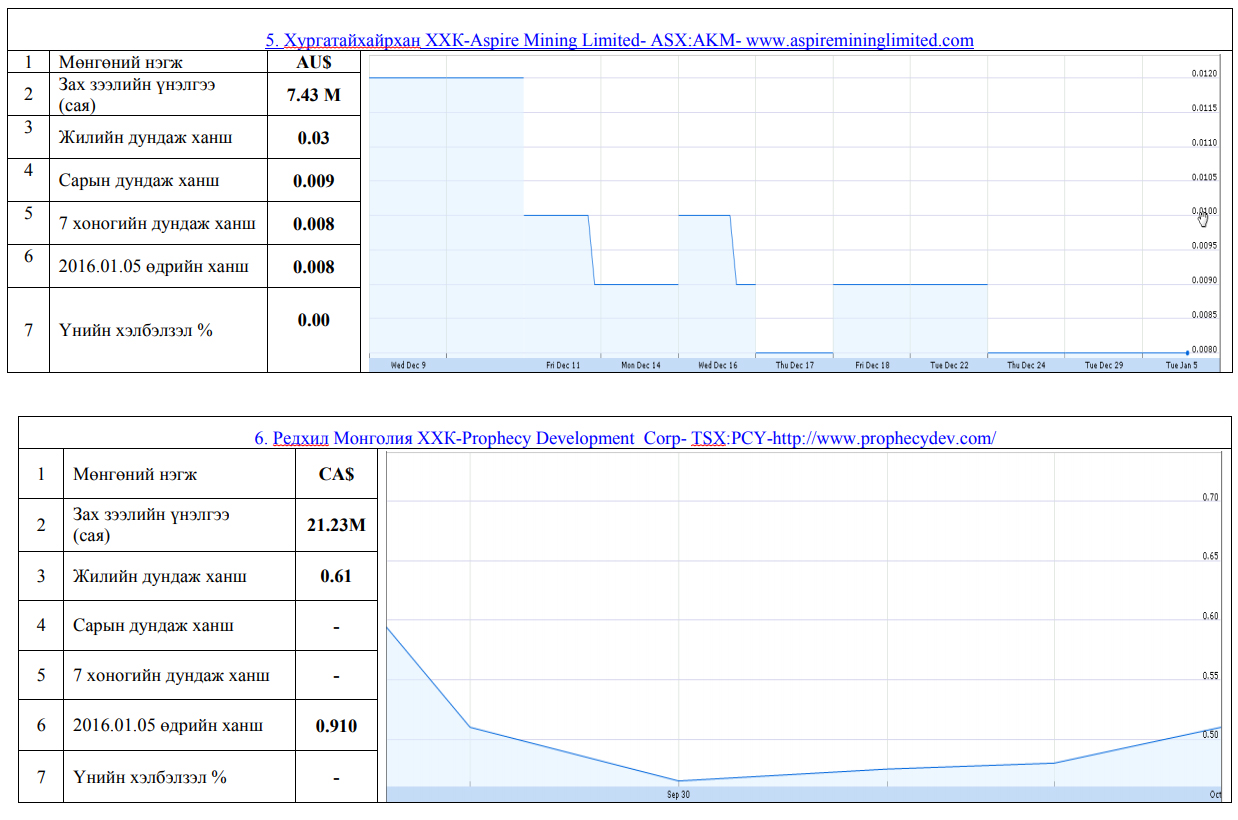1238x820 pixels.
Task: Click the Wed Dec 9 date label
Action: pyautogui.click(x=408, y=366)
